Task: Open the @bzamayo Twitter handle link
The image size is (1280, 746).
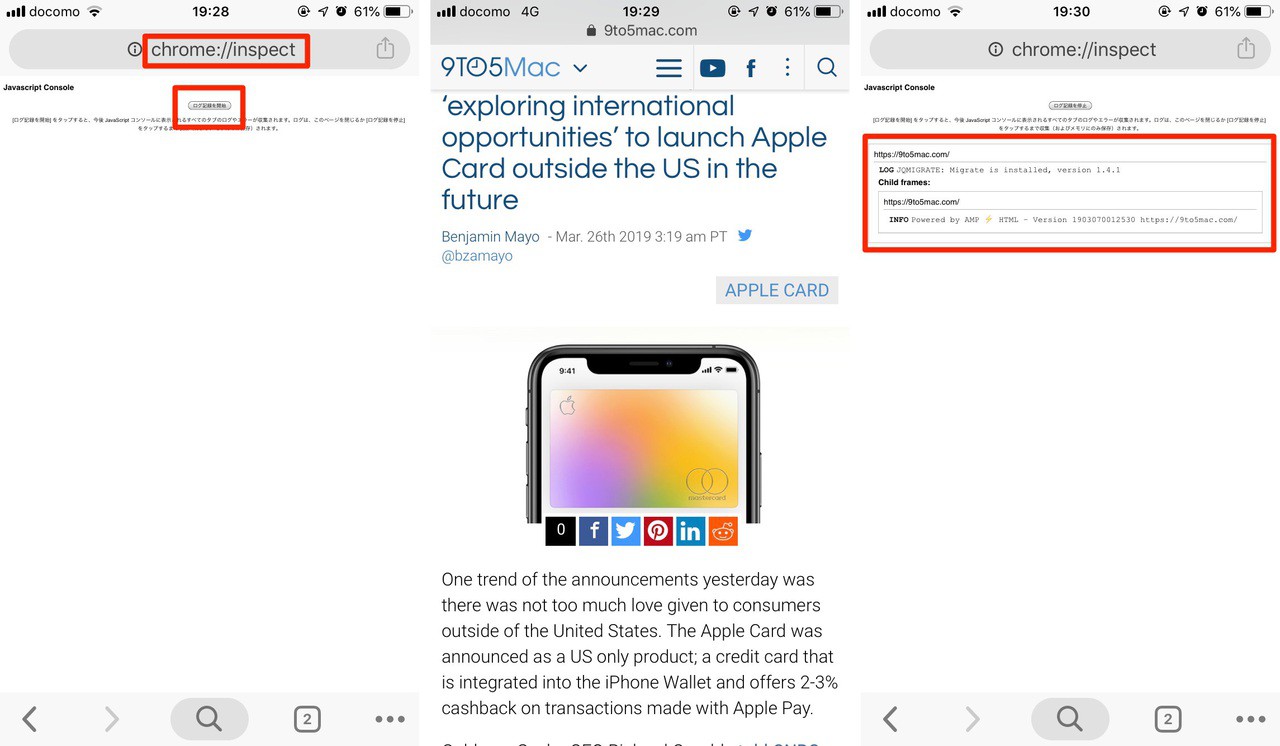Action: pyautogui.click(x=477, y=256)
